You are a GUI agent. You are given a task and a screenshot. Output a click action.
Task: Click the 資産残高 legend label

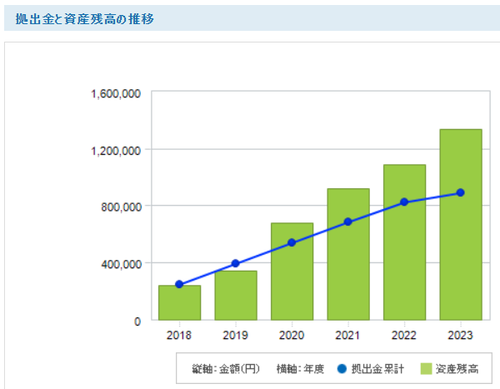(457, 369)
